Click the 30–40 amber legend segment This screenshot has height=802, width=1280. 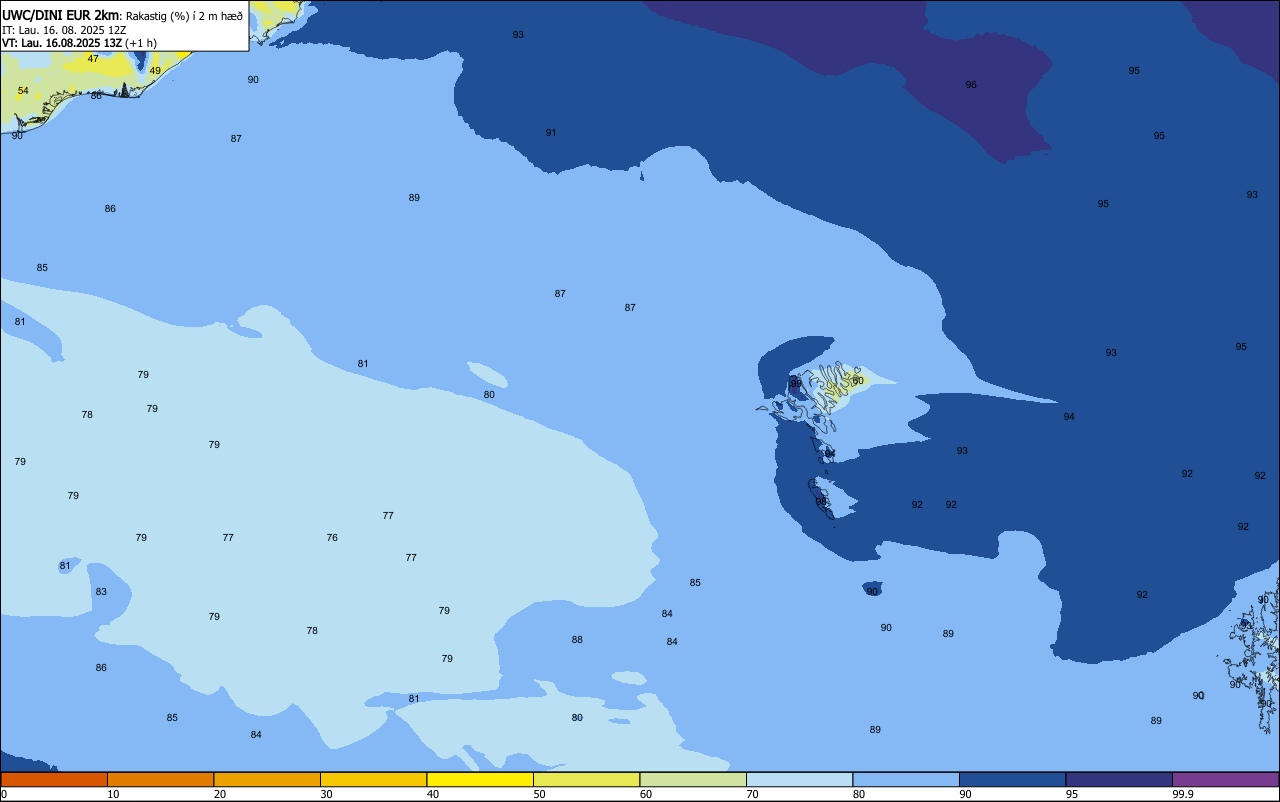tap(373, 779)
